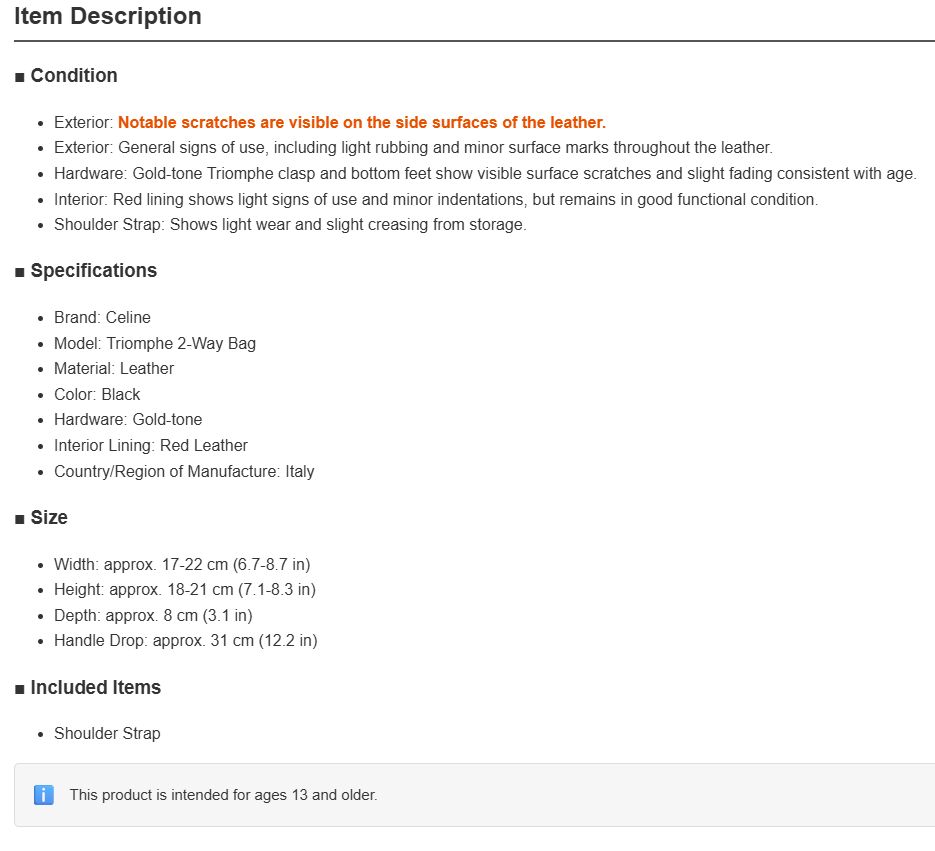Click the 'Model: Triomphe 2-Way Bag' entry
935x851 pixels.
pyautogui.click(x=155, y=344)
